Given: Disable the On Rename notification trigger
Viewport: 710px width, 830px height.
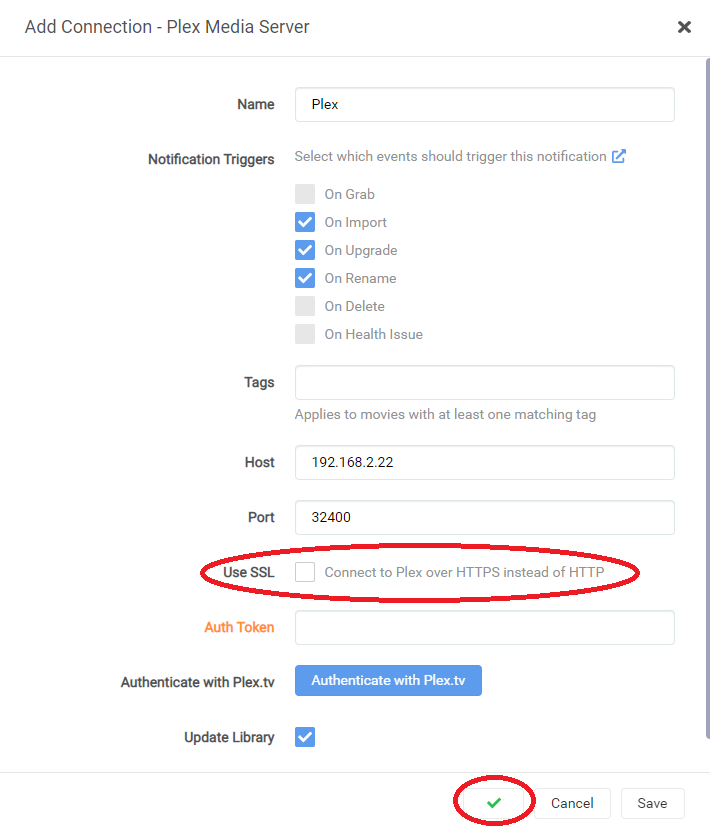Looking at the screenshot, I should pyautogui.click(x=305, y=278).
